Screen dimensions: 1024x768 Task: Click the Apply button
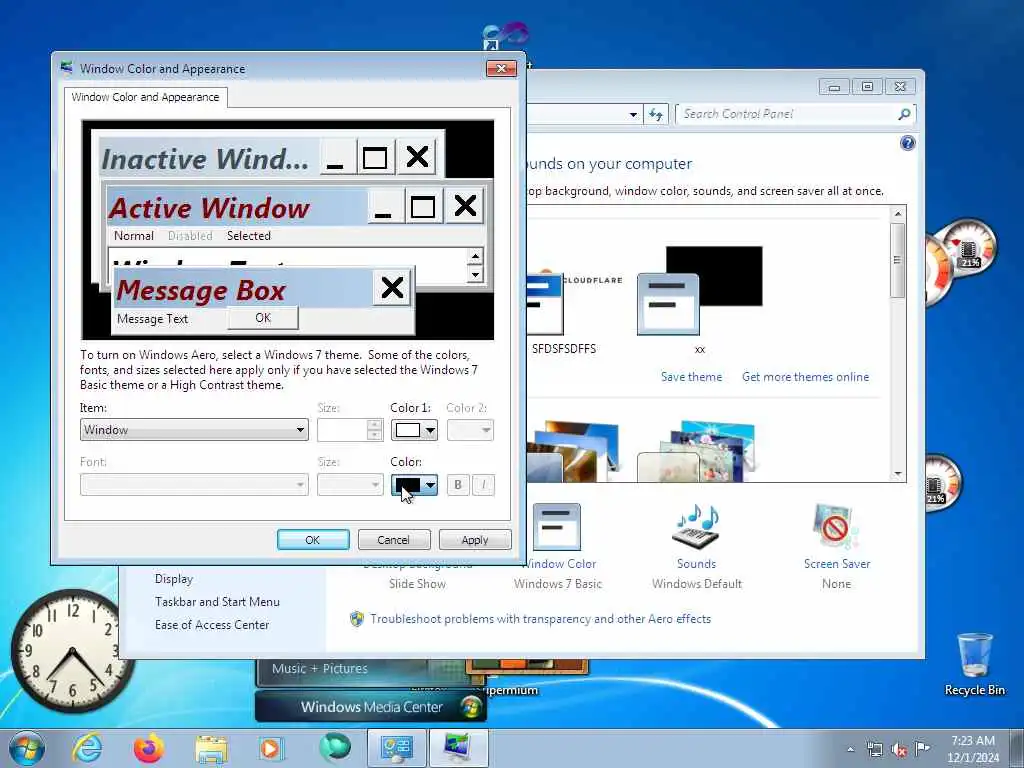pyautogui.click(x=475, y=540)
